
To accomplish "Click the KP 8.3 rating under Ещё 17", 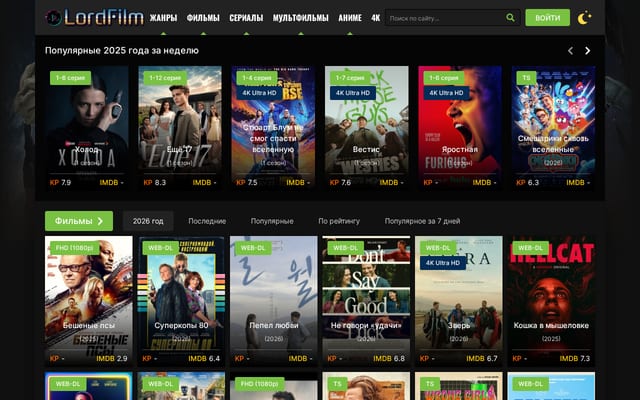I will coord(155,182).
